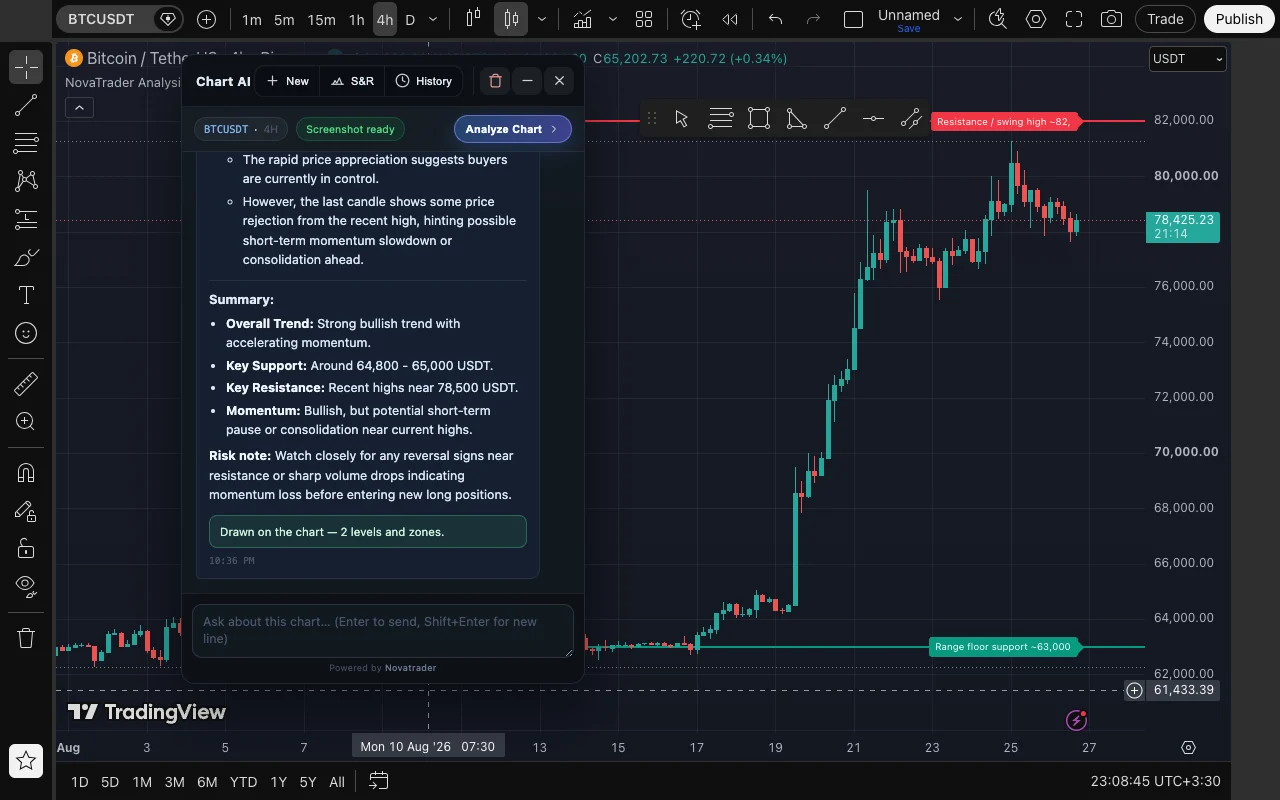Open the forecasting and position tools
The width and height of the screenshot is (1280, 800).
26,219
